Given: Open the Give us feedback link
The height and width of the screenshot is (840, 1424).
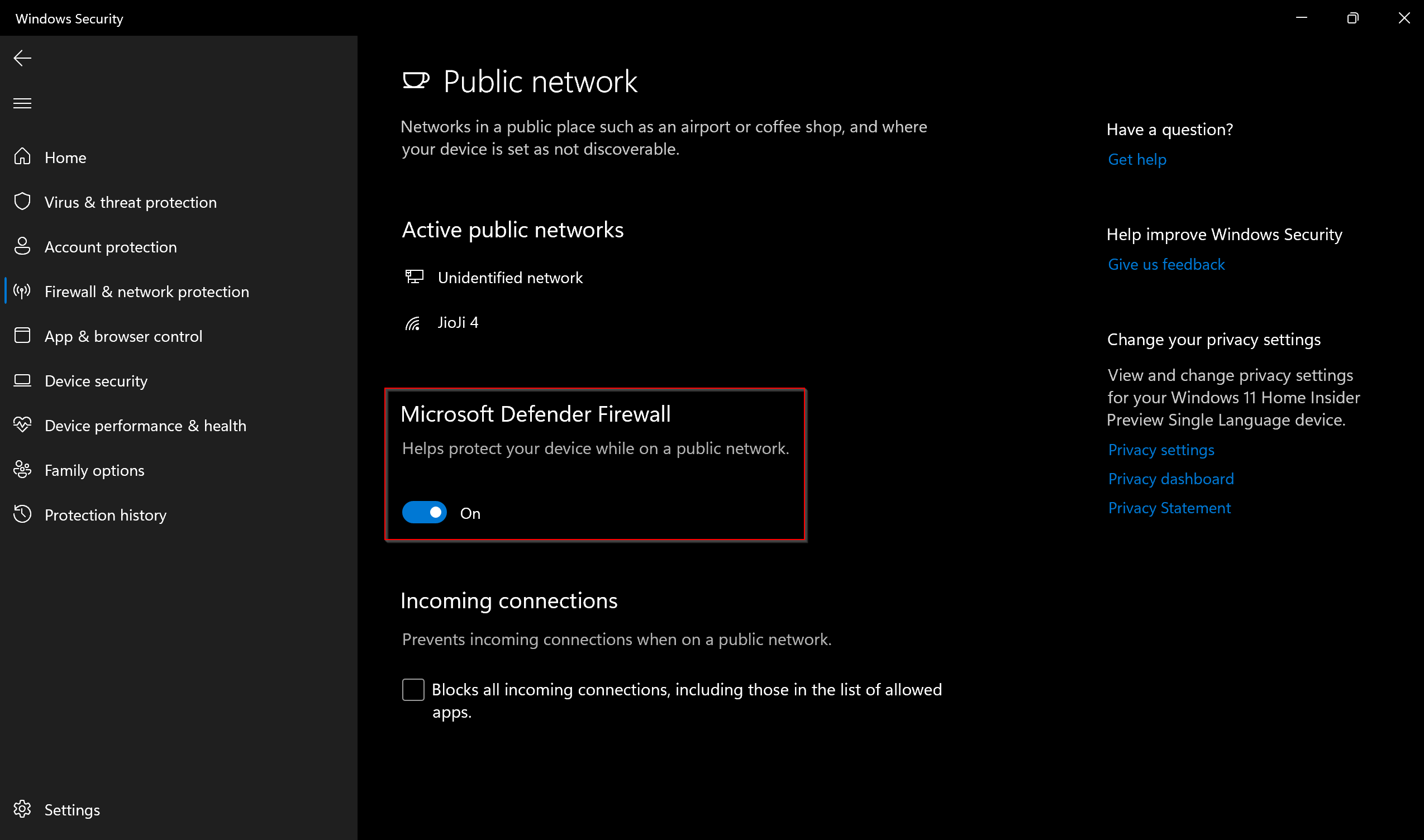Looking at the screenshot, I should (1166, 264).
